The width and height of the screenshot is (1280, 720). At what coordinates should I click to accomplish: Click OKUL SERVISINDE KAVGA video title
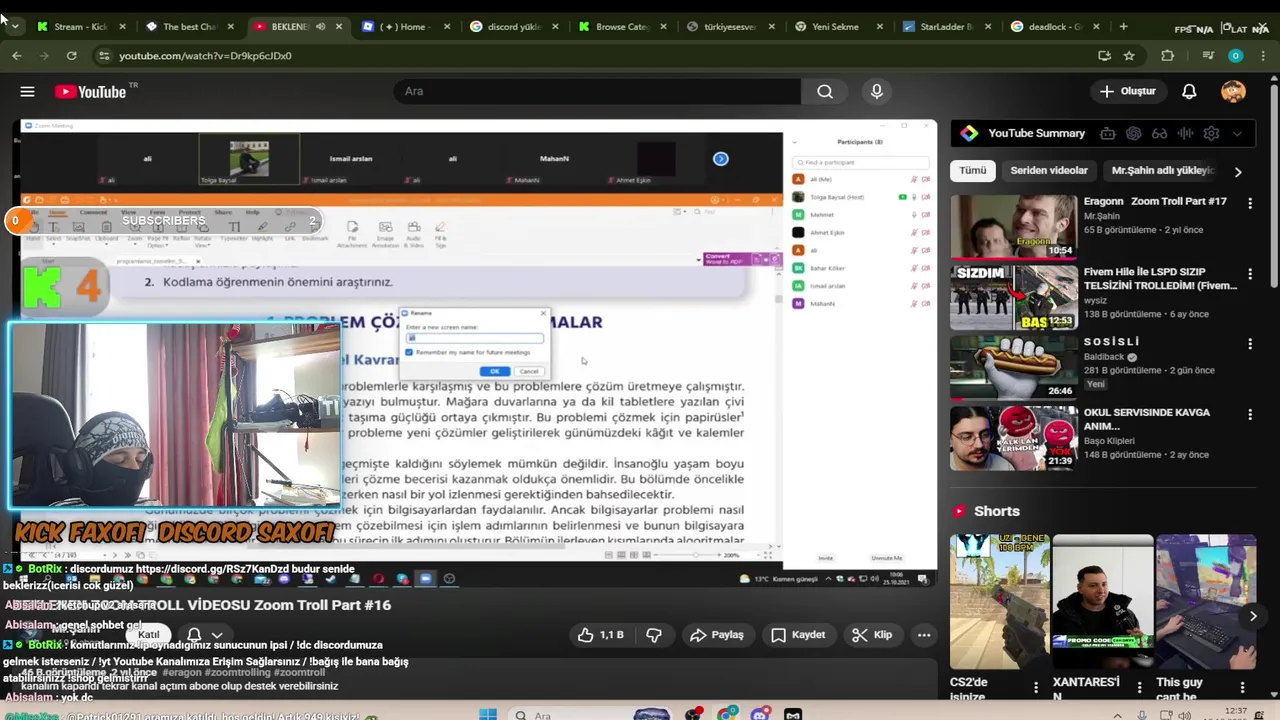[x=1147, y=419]
